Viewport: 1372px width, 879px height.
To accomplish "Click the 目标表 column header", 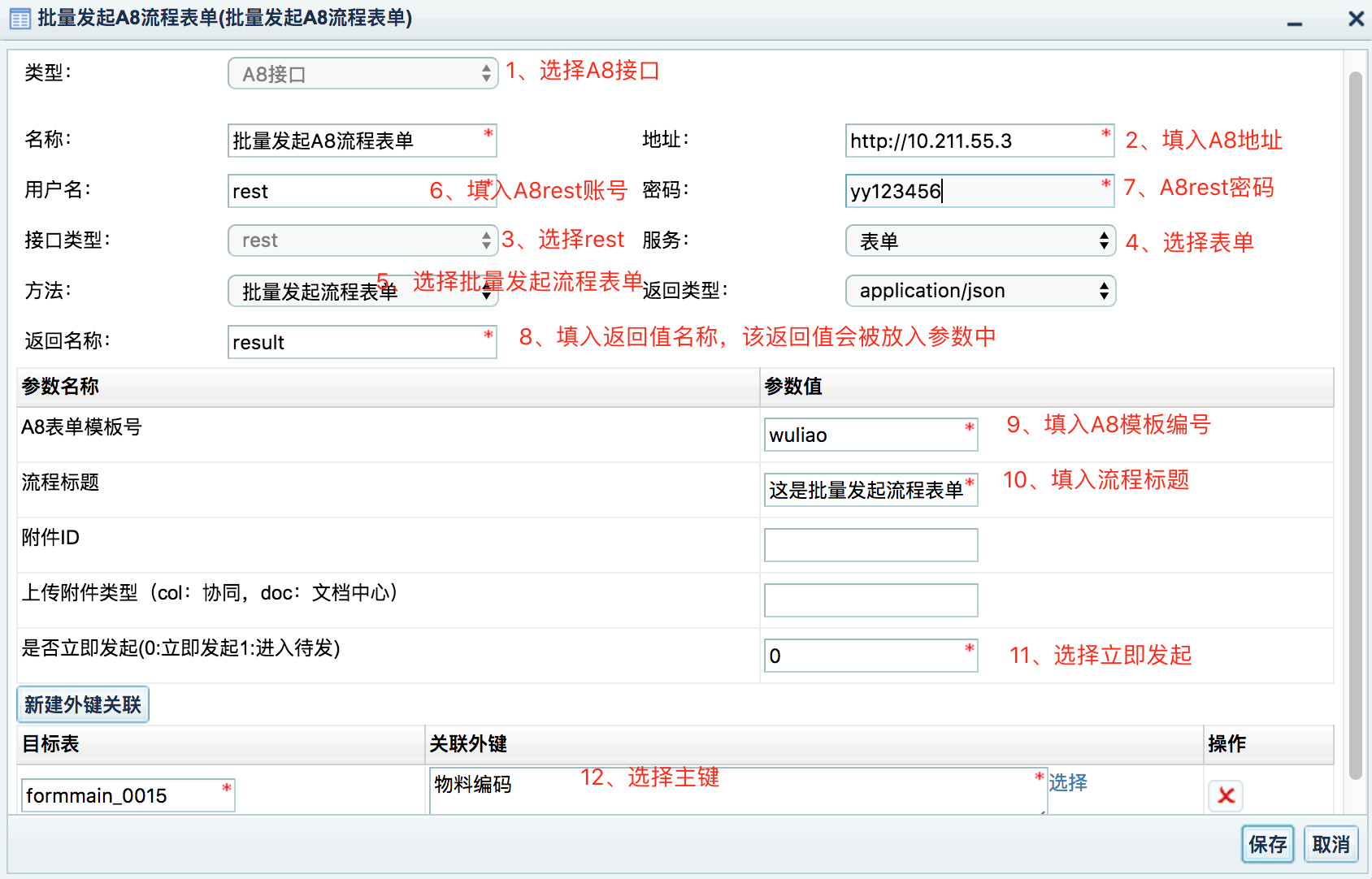I will tap(221, 744).
